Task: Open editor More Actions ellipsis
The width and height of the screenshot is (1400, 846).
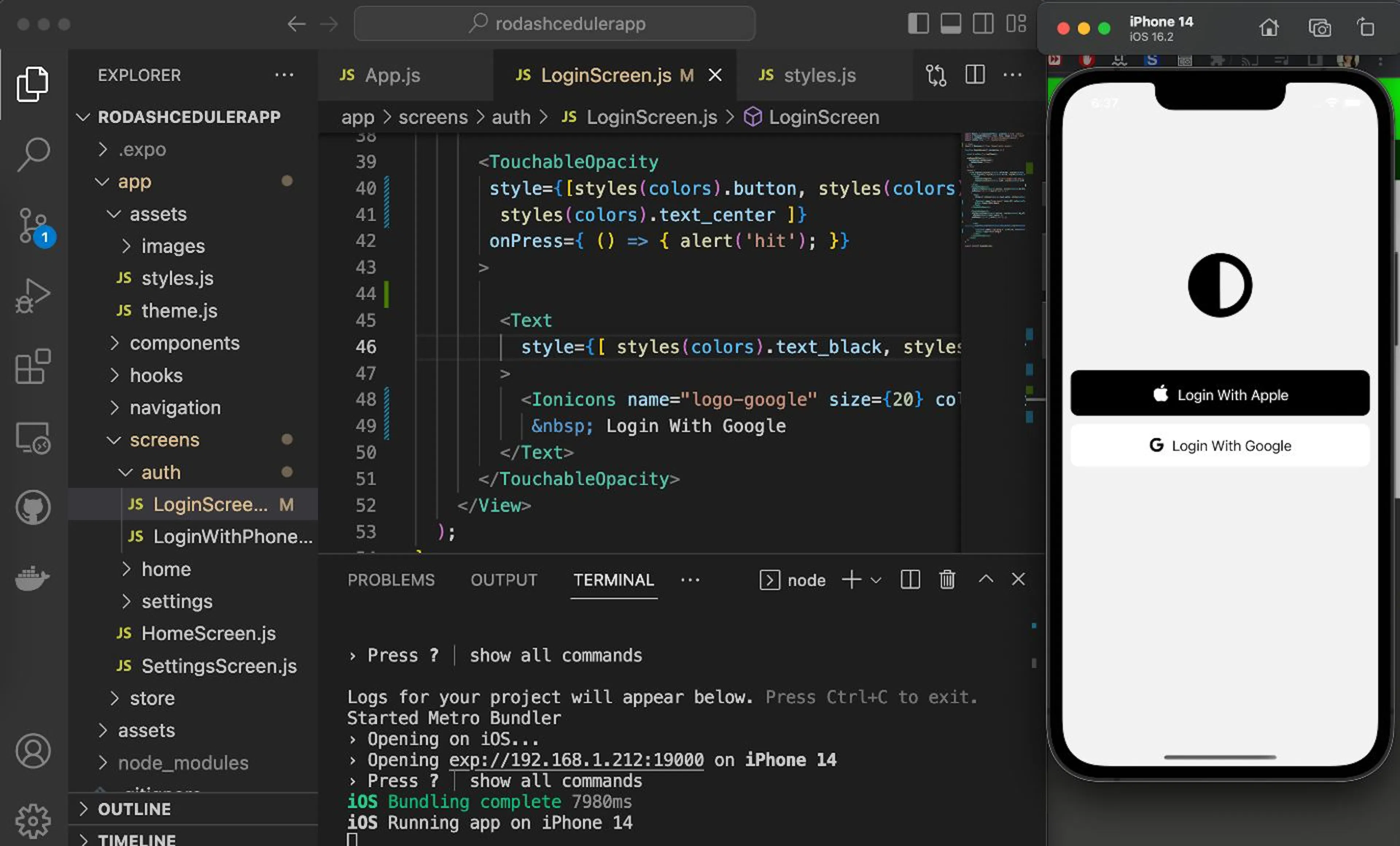Action: (1012, 74)
